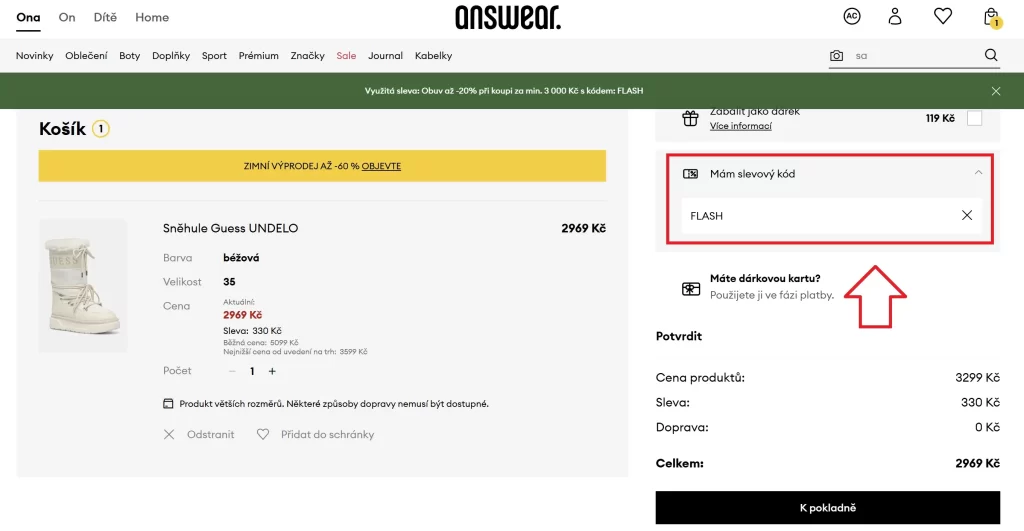Click the Sleva 330 Kč summary value
This screenshot has height=531, width=1024.
click(980, 403)
